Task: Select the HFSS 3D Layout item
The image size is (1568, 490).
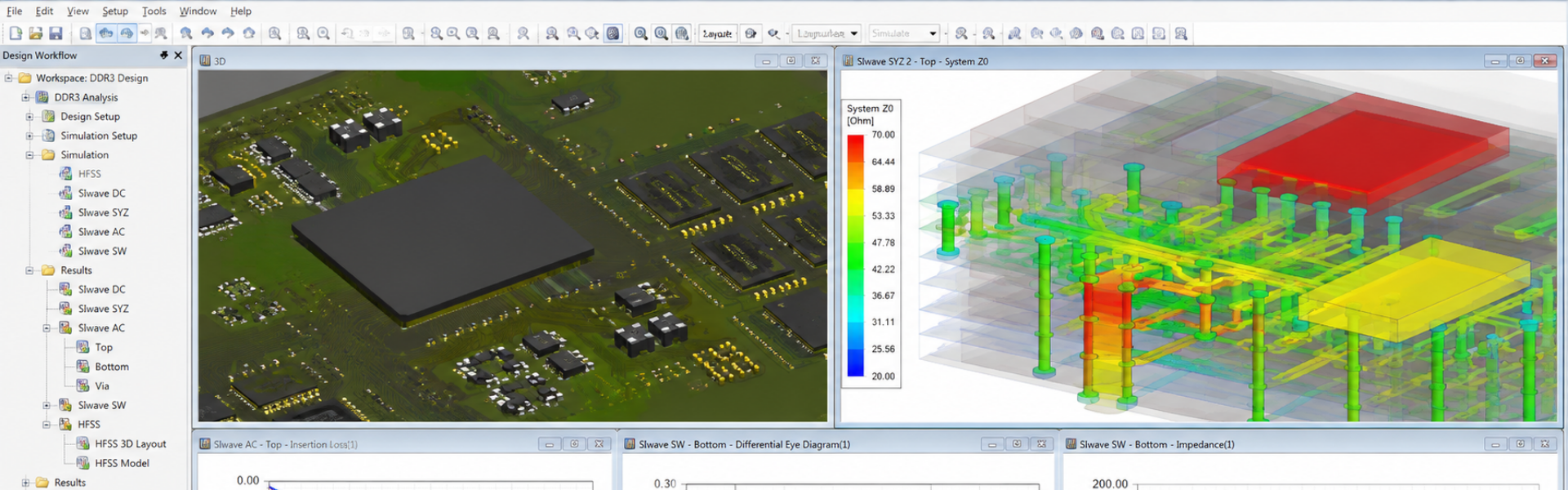Action: pyautogui.click(x=130, y=443)
